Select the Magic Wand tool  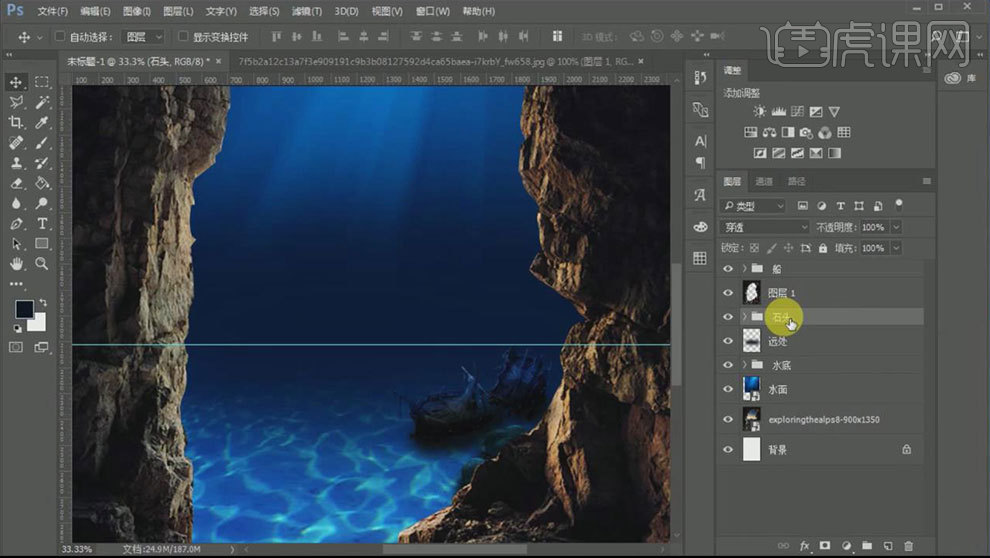[42, 102]
